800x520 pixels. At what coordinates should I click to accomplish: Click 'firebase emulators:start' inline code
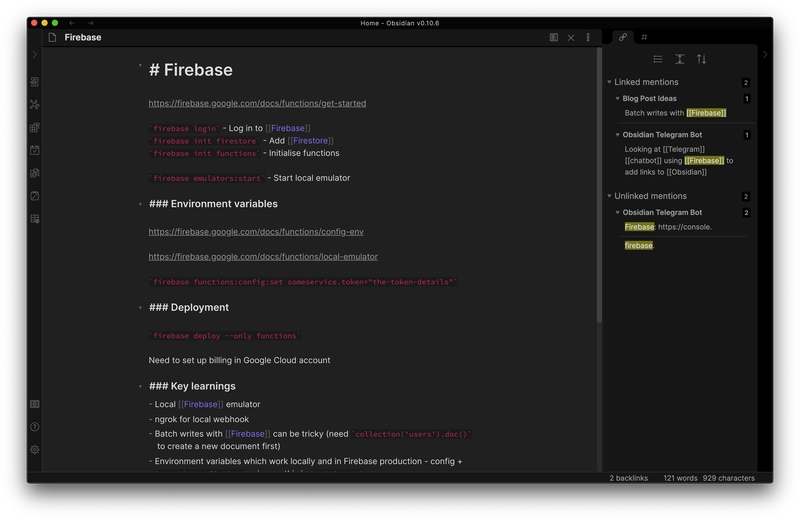click(x=207, y=179)
